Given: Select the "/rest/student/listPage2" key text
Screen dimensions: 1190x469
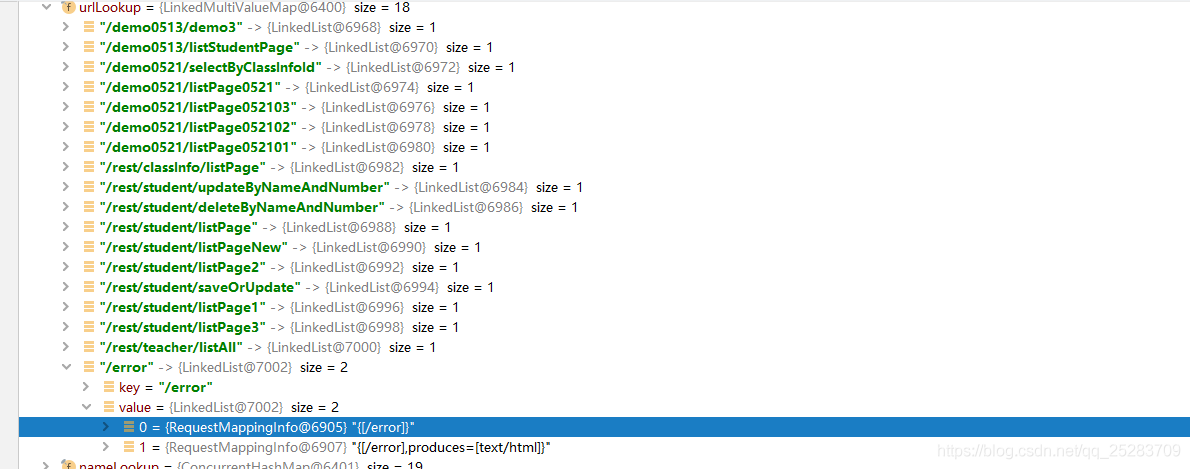Looking at the screenshot, I should point(182,267).
